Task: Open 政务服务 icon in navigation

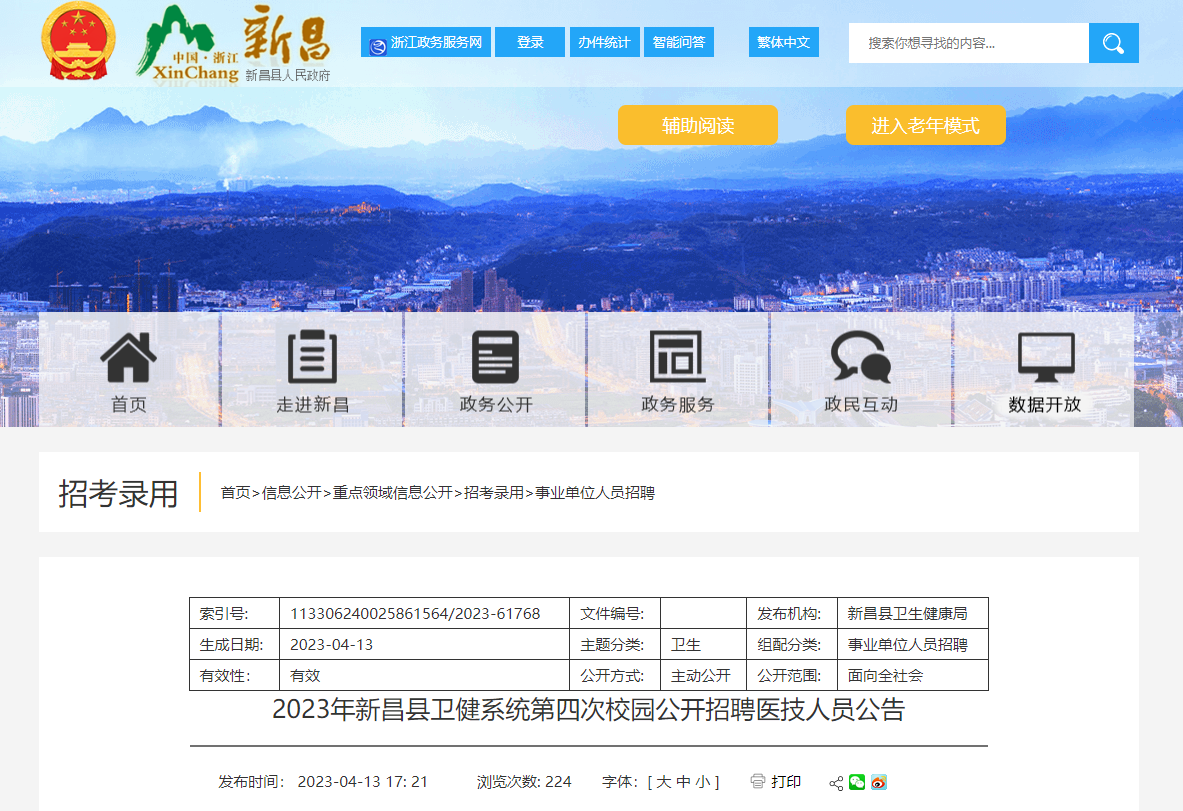Action: click(677, 358)
